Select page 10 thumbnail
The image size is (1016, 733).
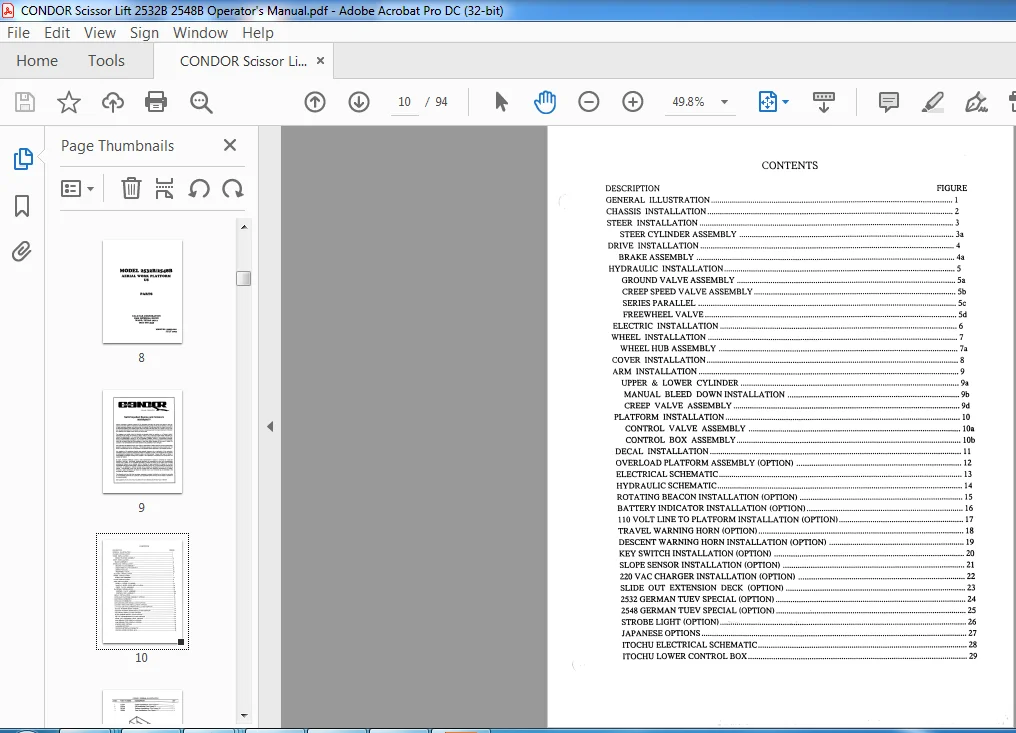[x=143, y=592]
